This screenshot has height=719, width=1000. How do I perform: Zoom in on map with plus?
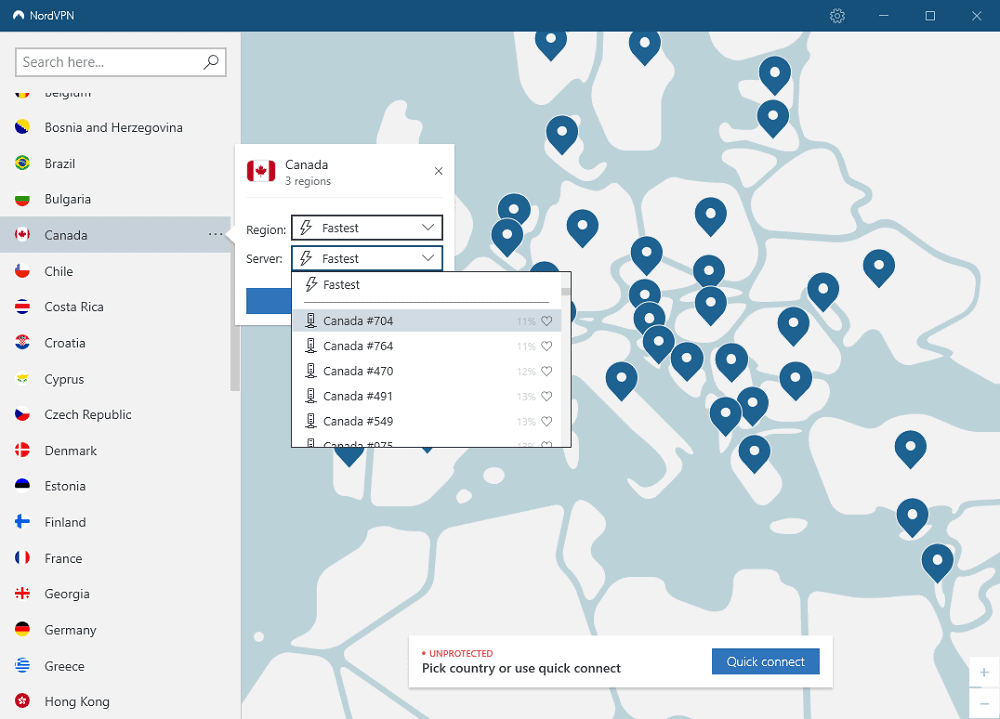(x=984, y=672)
